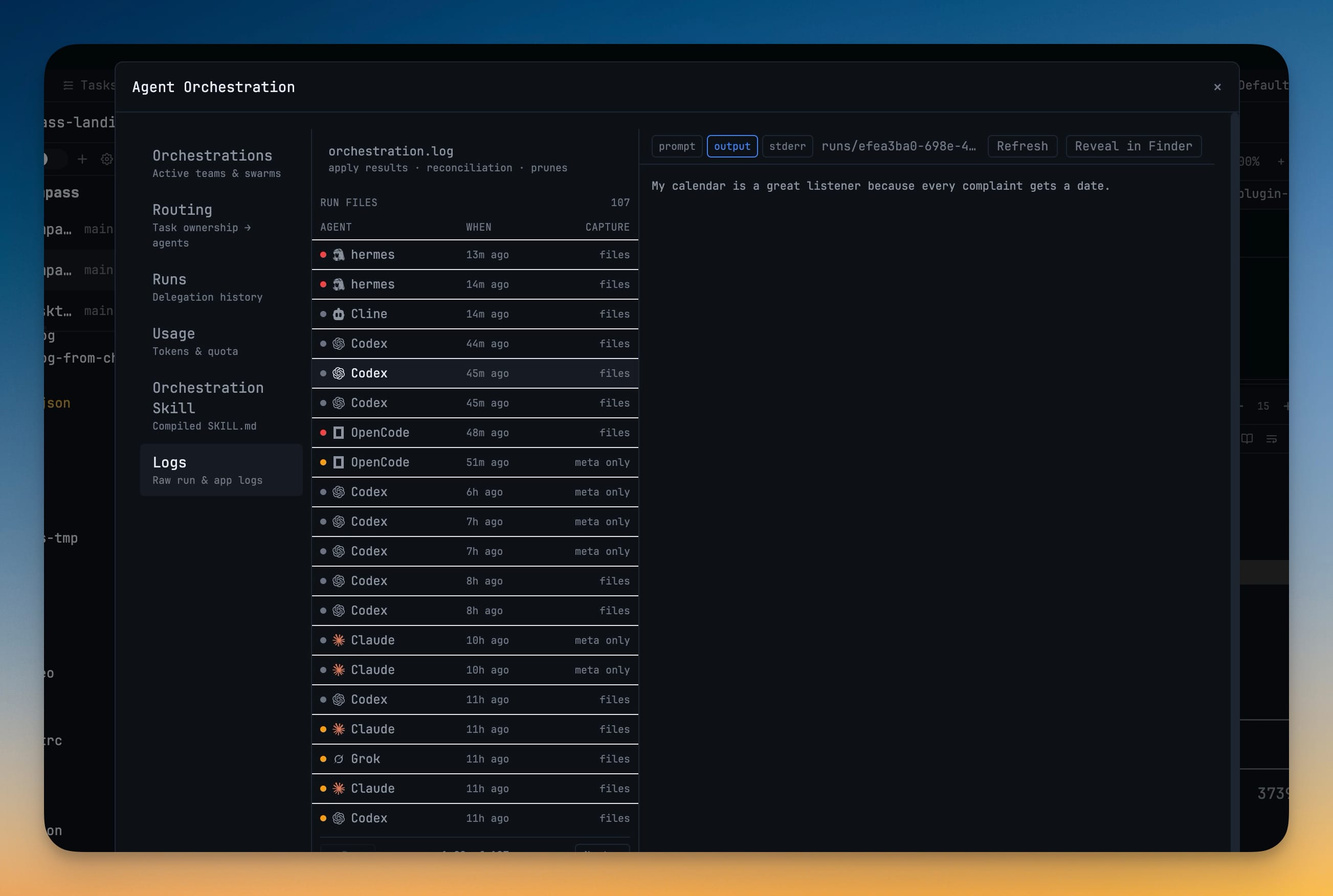Viewport: 1333px width, 896px height.
Task: Click the book icon in the background editor panel
Action: point(1247,439)
